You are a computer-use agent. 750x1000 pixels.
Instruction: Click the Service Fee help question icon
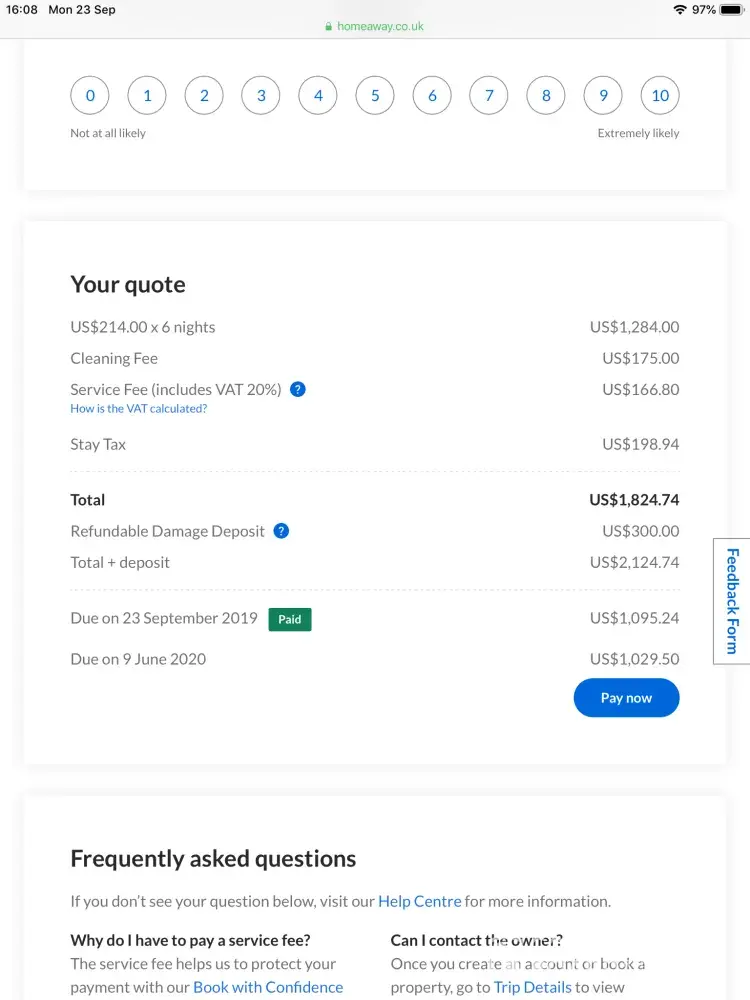[298, 390]
